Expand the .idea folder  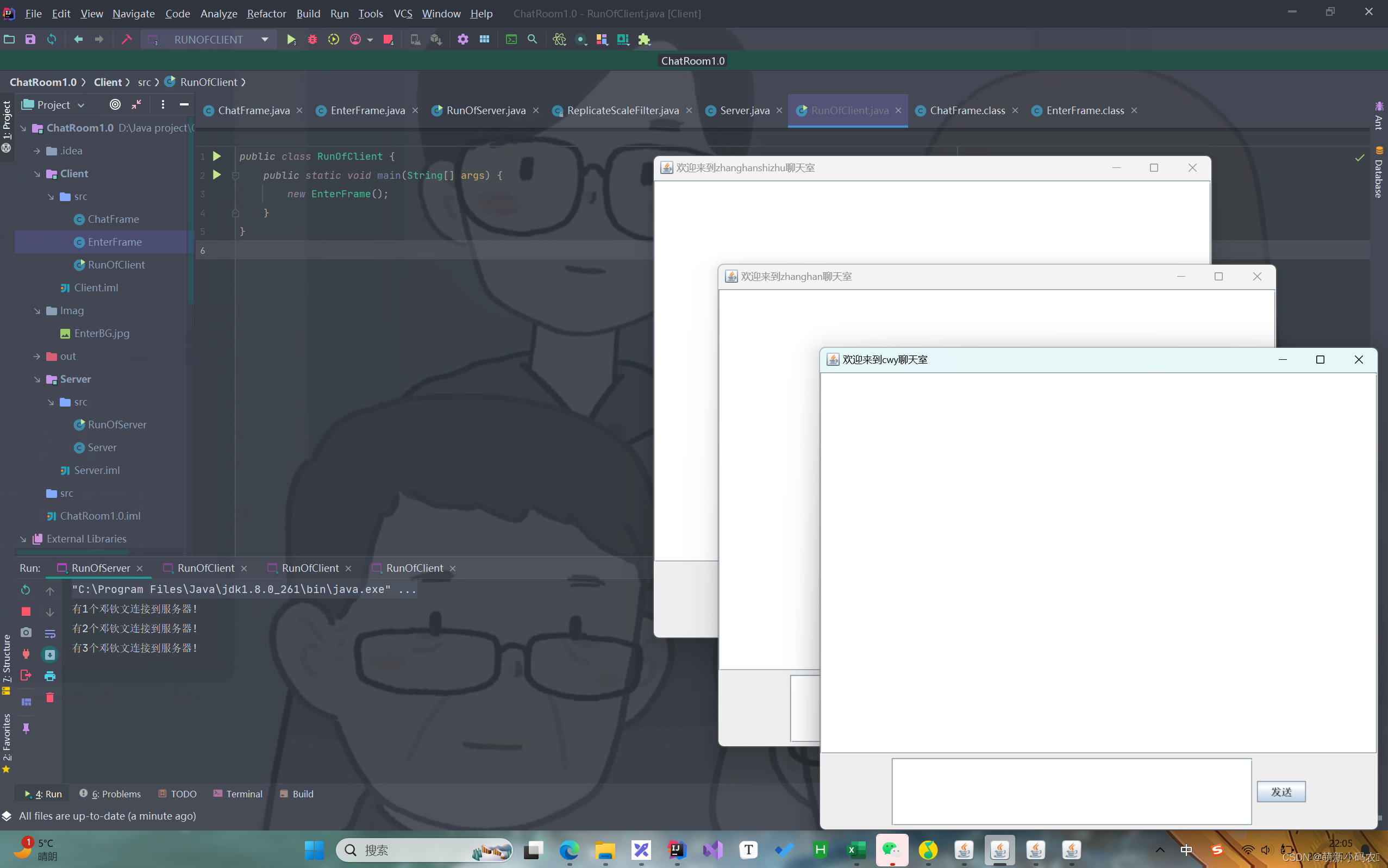pos(37,151)
